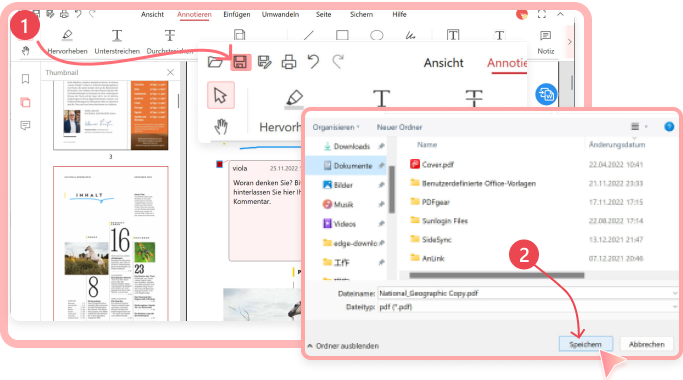Sort by the Änderungsdatum column header
This screenshot has height=380, width=683.
[617, 145]
